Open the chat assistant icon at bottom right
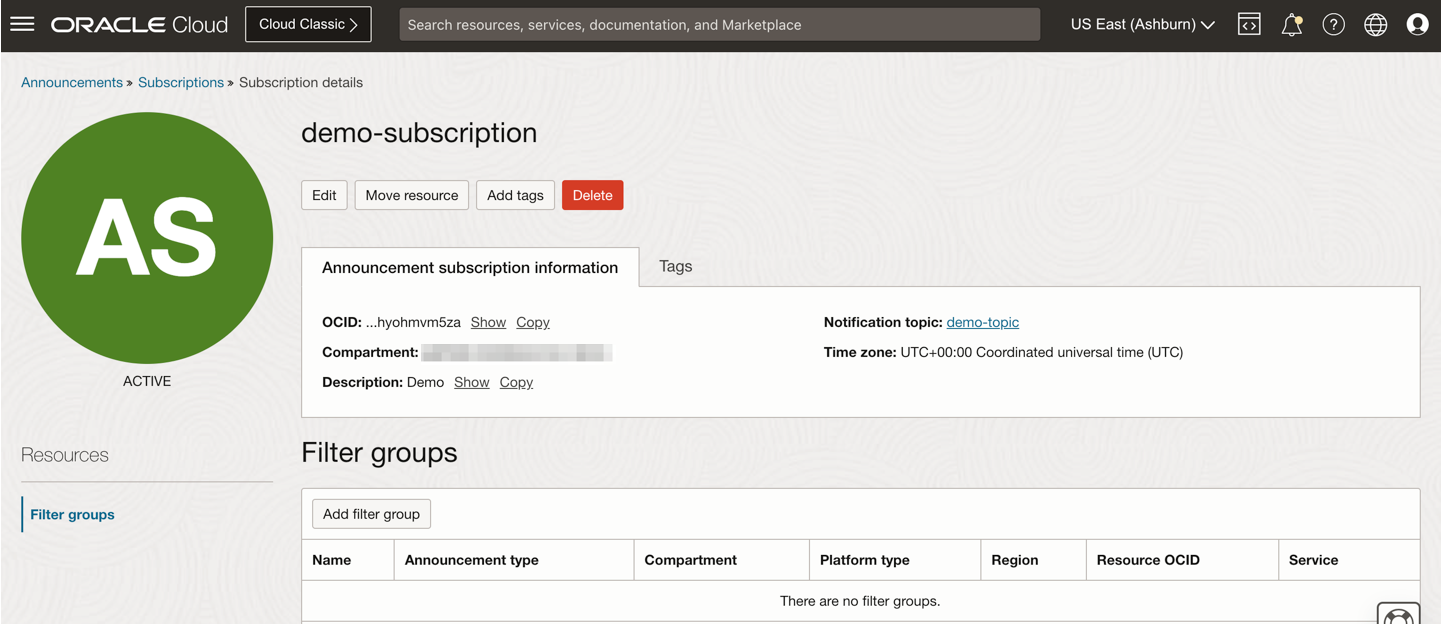Image resolution: width=1441 pixels, height=624 pixels. pyautogui.click(x=1397, y=614)
